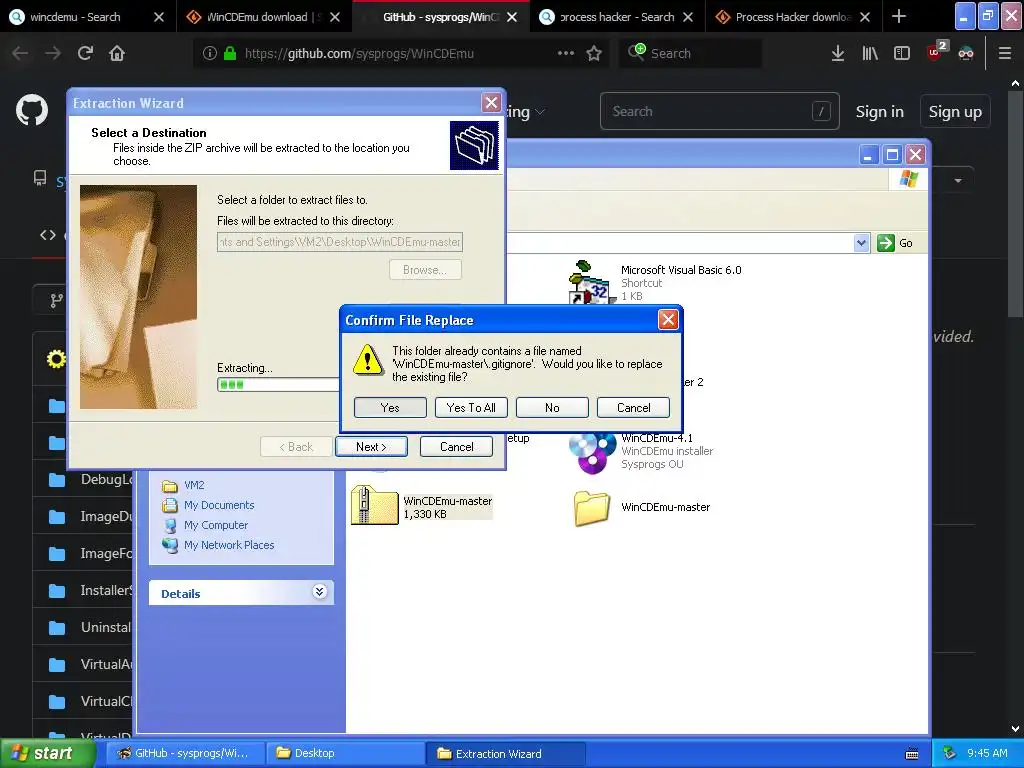This screenshot has width=1024, height=768.
Task: Click the system tray icon beside the clock
Action: pyautogui.click(x=948, y=753)
